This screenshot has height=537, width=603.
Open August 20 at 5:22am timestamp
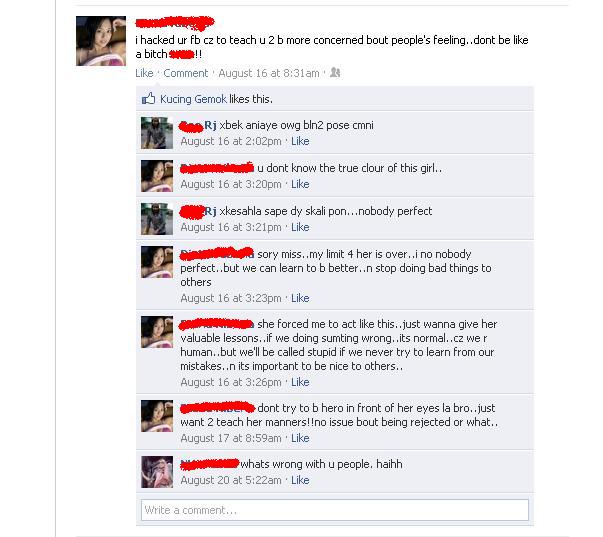pyautogui.click(x=231, y=480)
